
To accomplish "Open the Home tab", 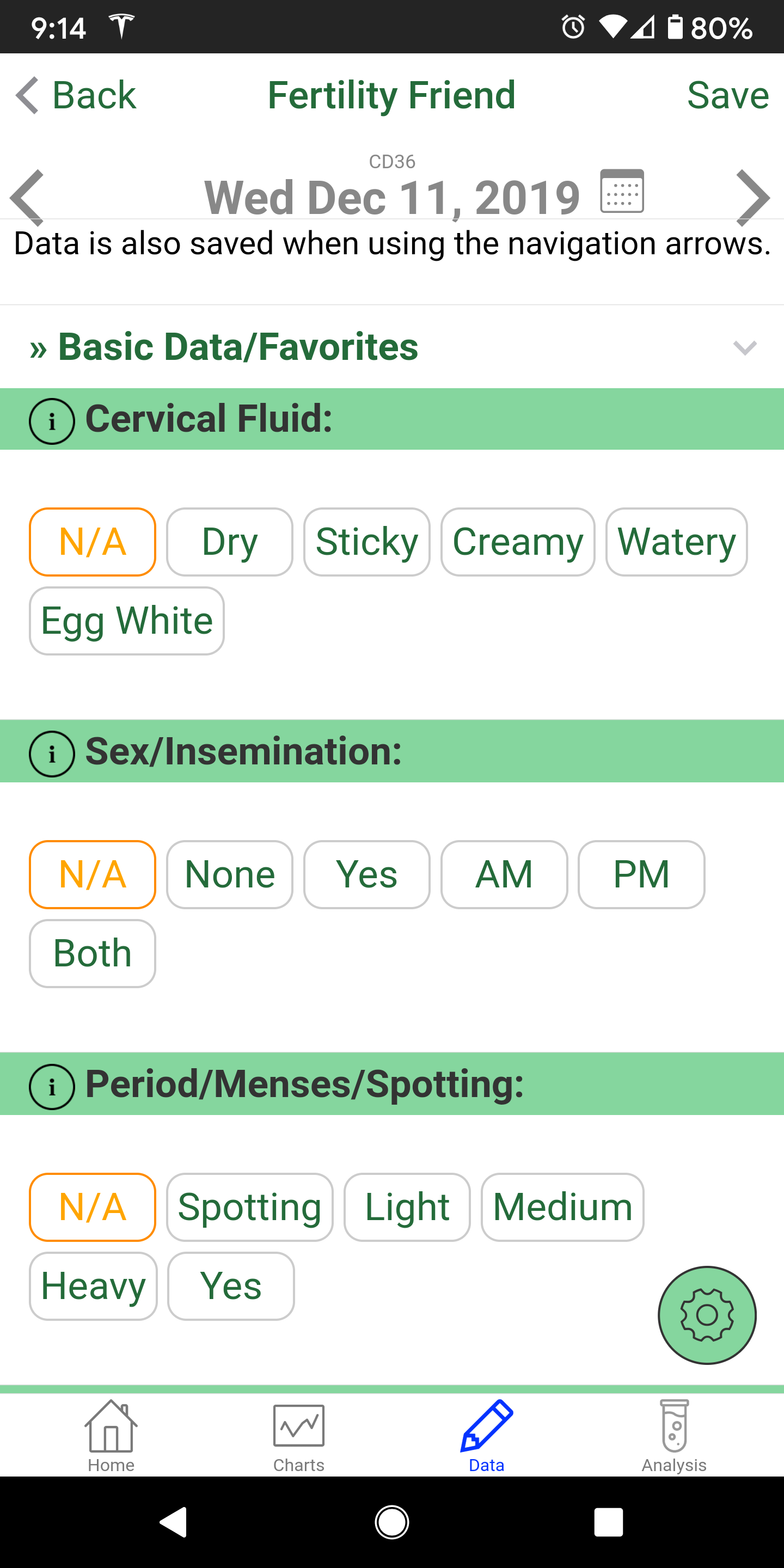I will [111, 1436].
